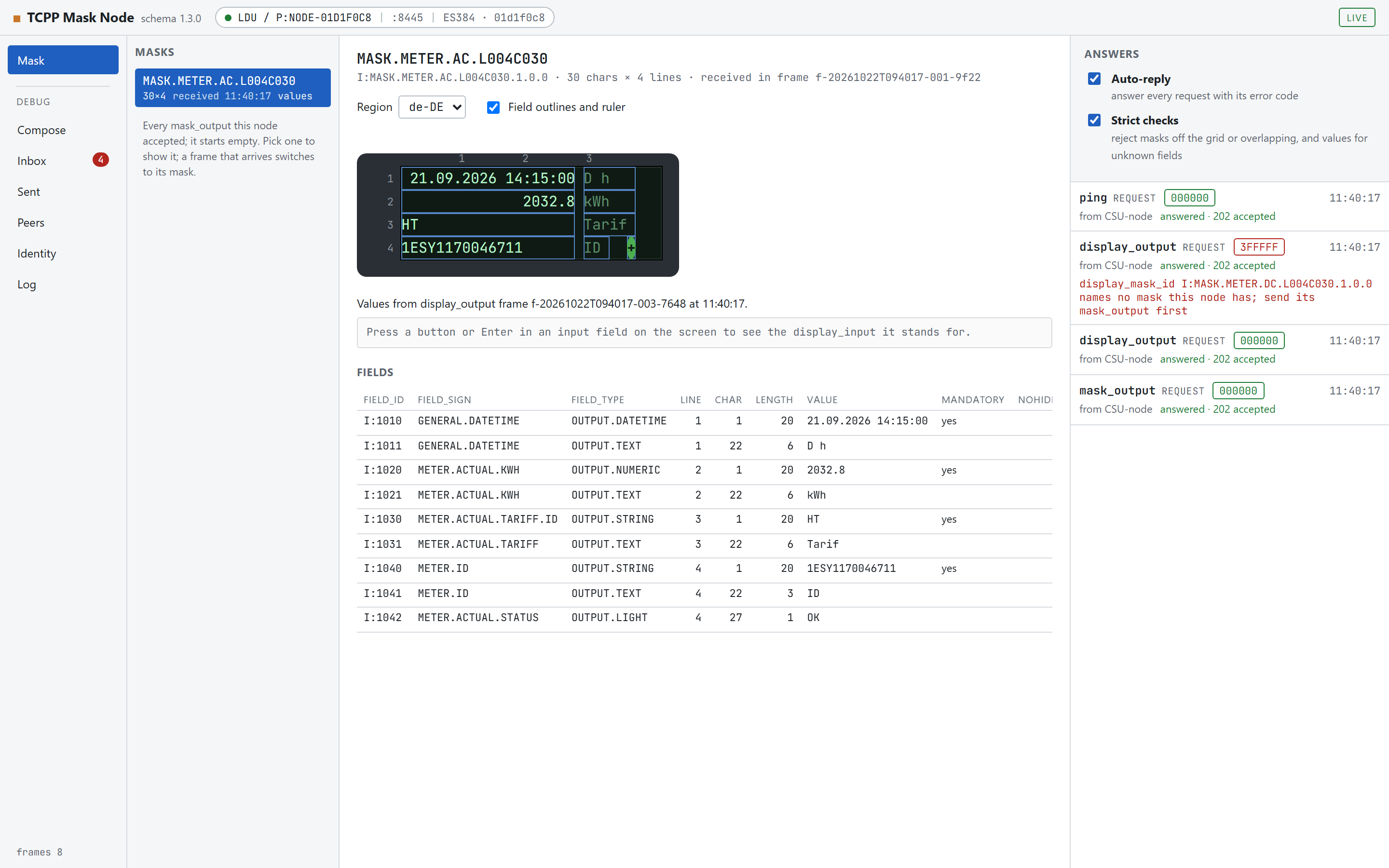Viewport: 1389px width, 868px height.
Task: Open the ping request answer entry
Action: tap(1229, 207)
